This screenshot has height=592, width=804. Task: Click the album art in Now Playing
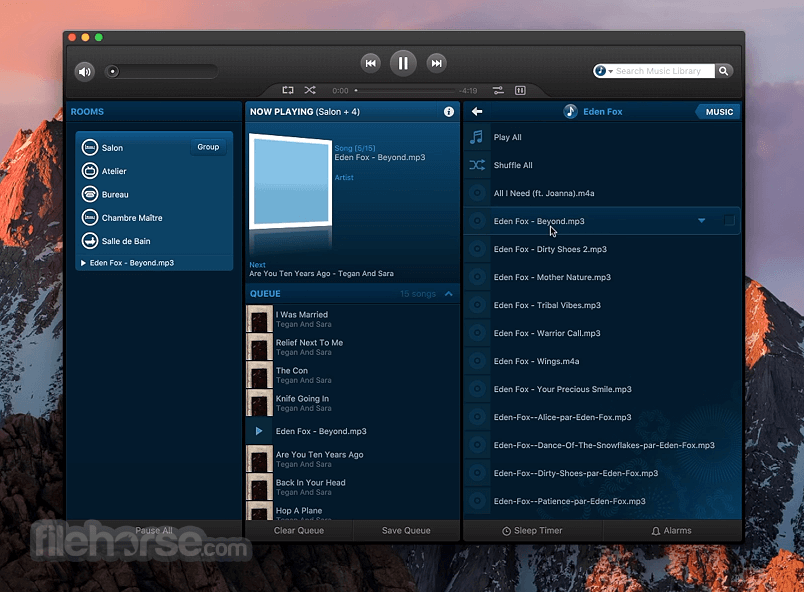pyautogui.click(x=291, y=181)
